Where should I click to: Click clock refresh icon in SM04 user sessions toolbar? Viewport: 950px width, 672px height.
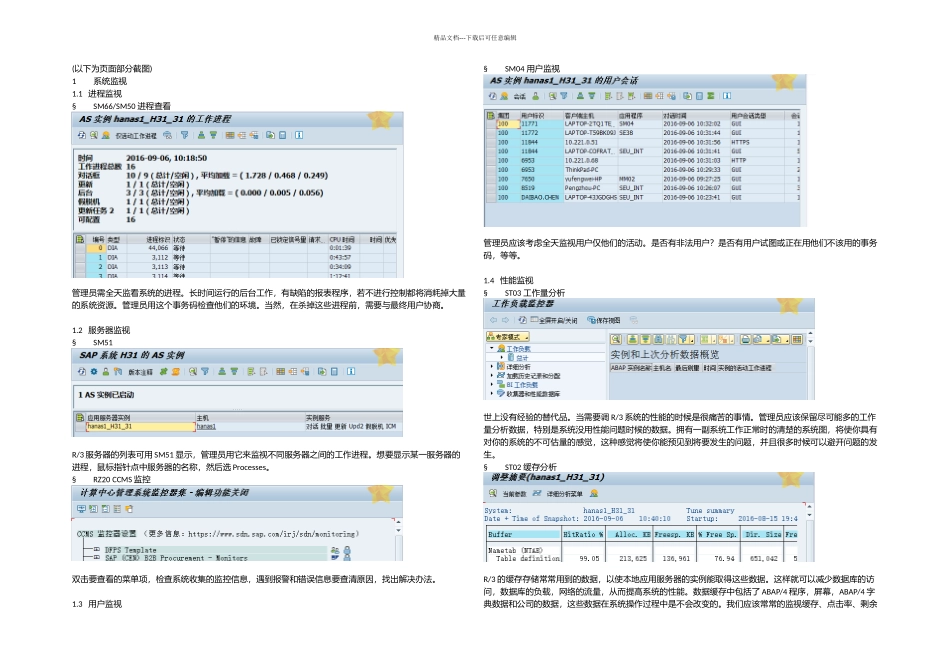[x=493, y=96]
